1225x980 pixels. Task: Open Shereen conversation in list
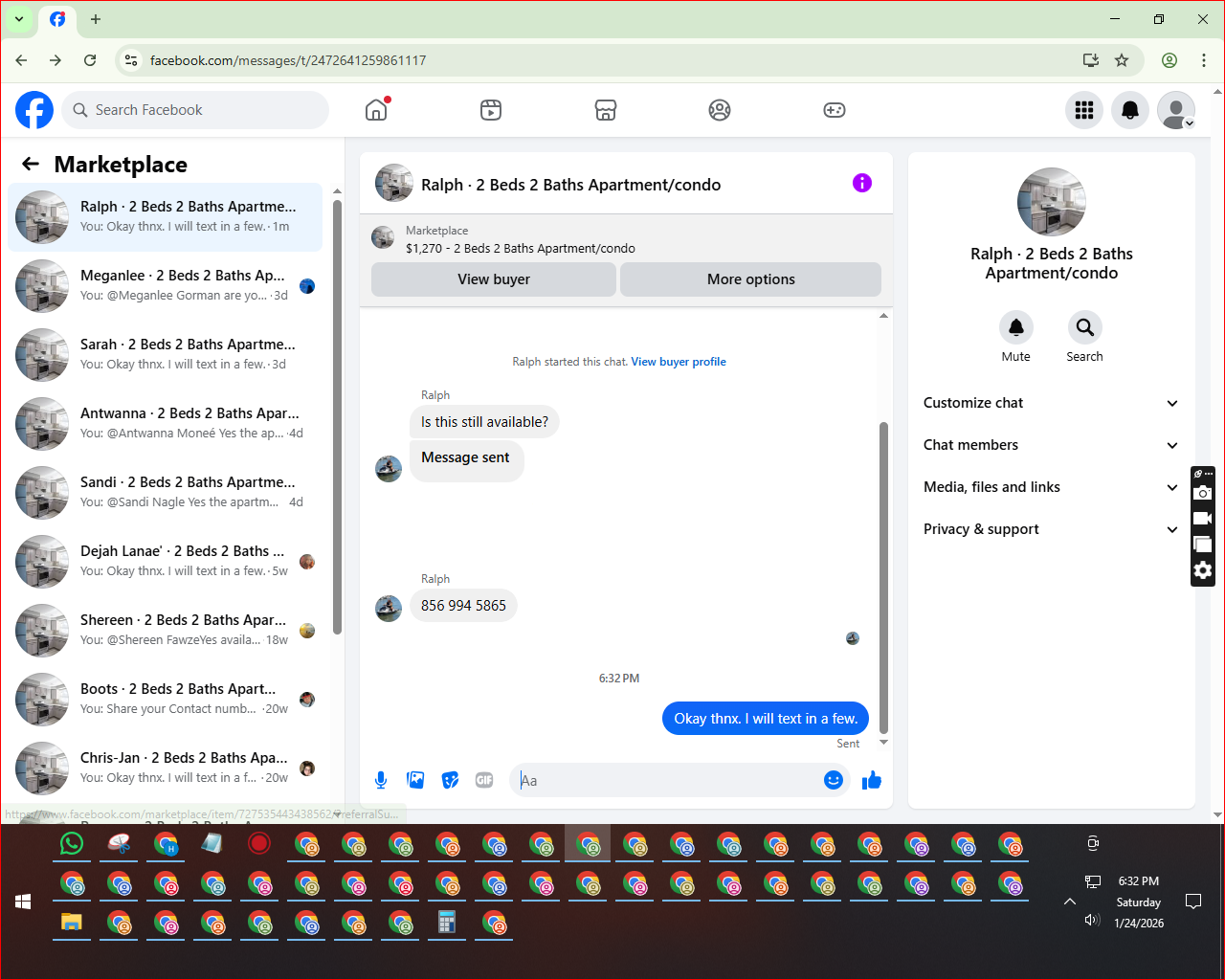coord(165,631)
